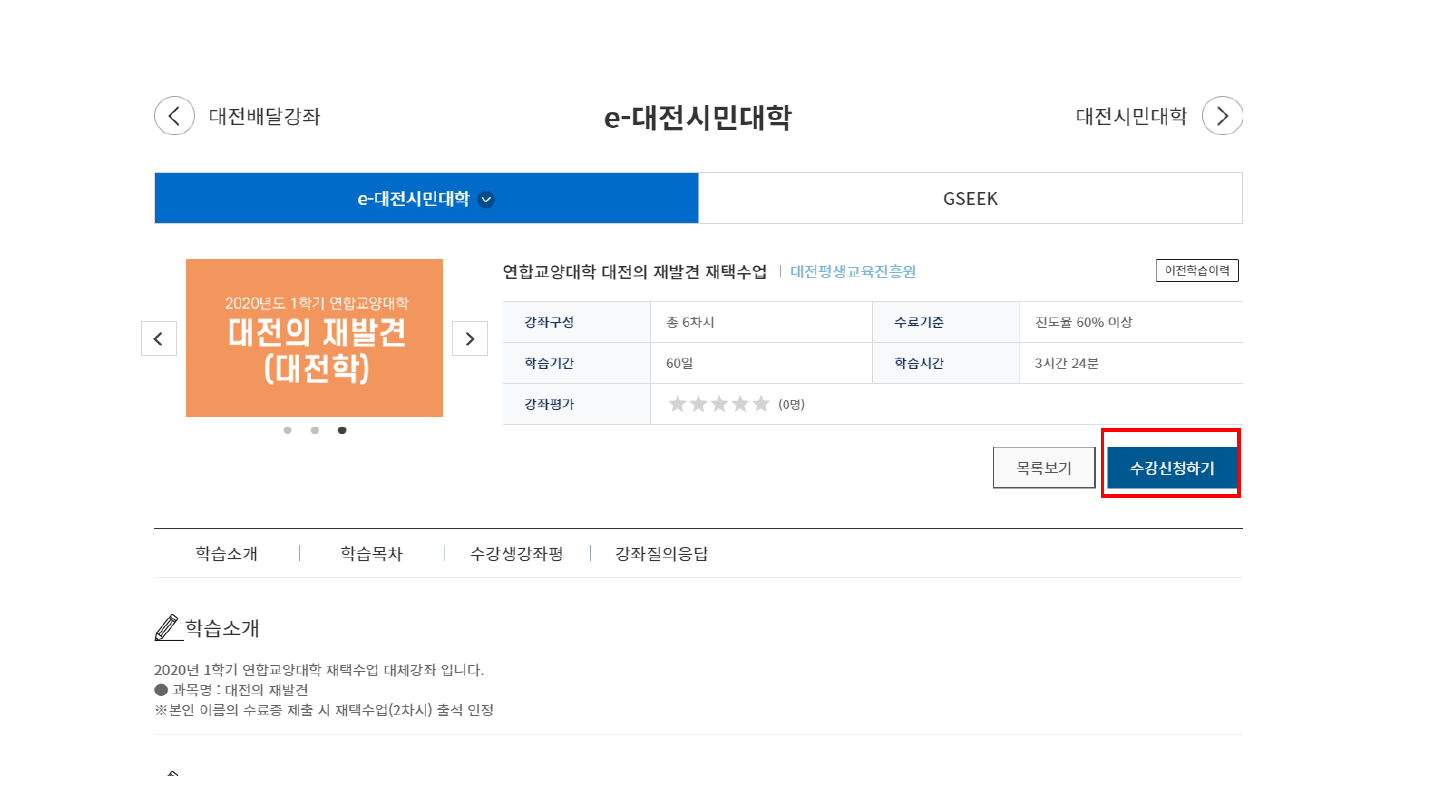Click the five-star course rating
The height and width of the screenshot is (810, 1440).
pyautogui.click(x=719, y=404)
